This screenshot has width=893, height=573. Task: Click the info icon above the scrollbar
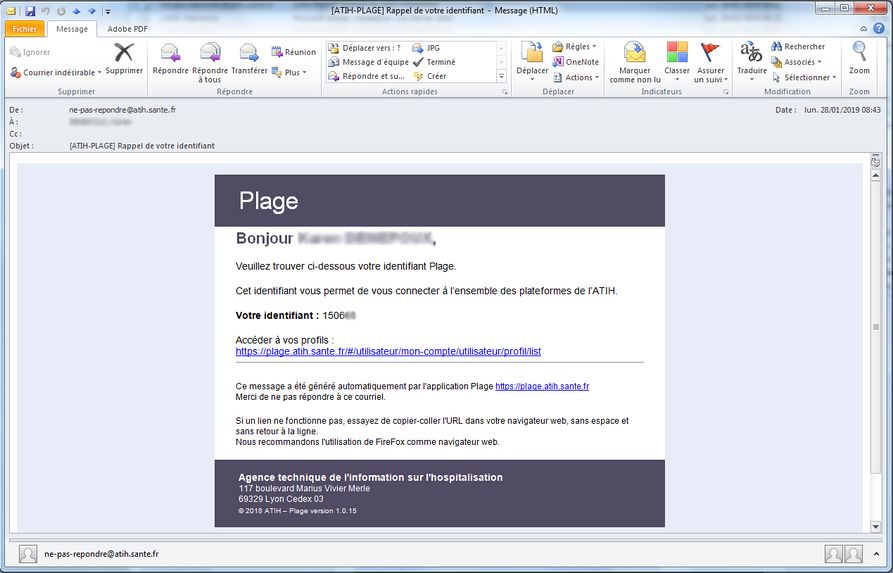pyautogui.click(x=875, y=162)
